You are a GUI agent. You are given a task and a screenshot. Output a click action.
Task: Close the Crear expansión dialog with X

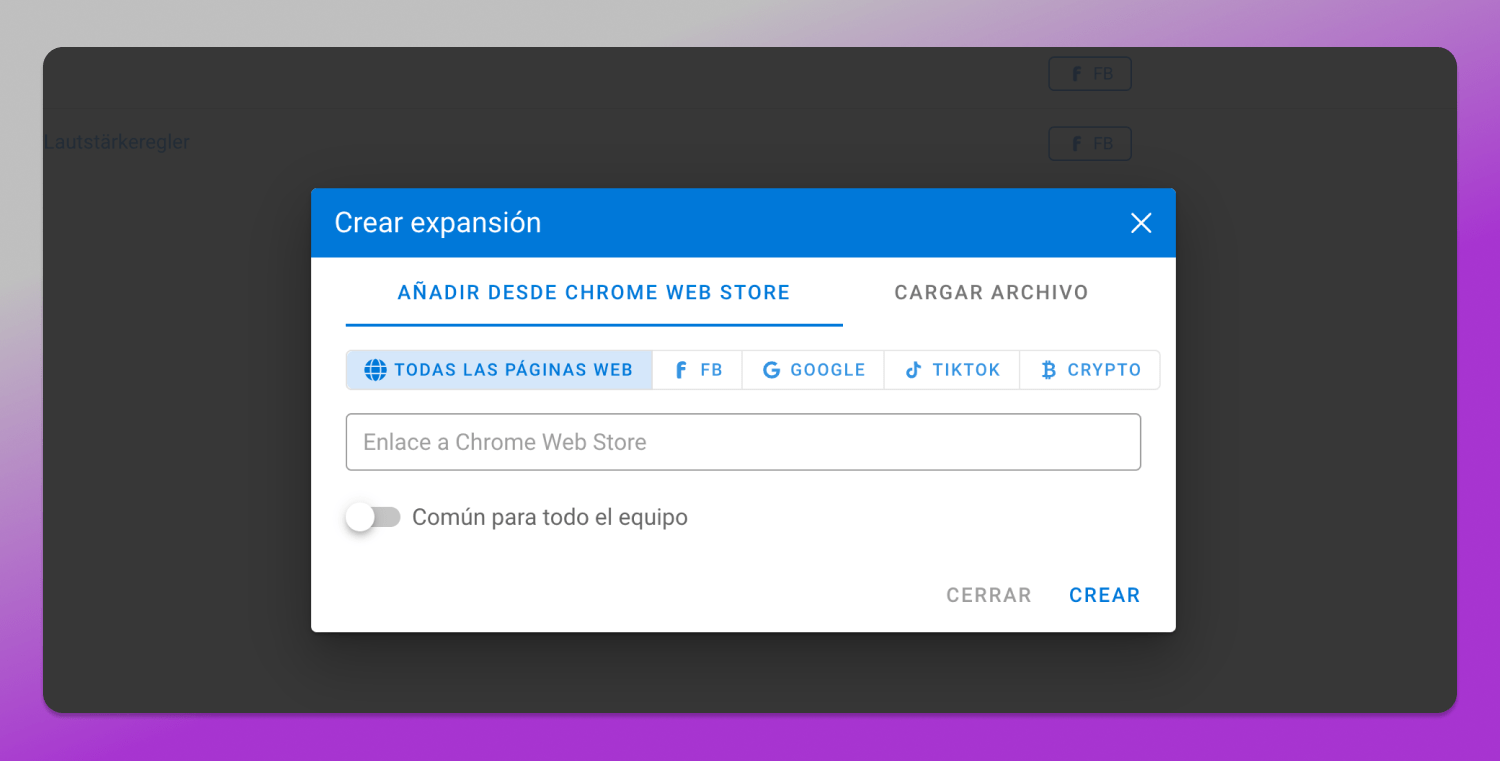pyautogui.click(x=1141, y=223)
